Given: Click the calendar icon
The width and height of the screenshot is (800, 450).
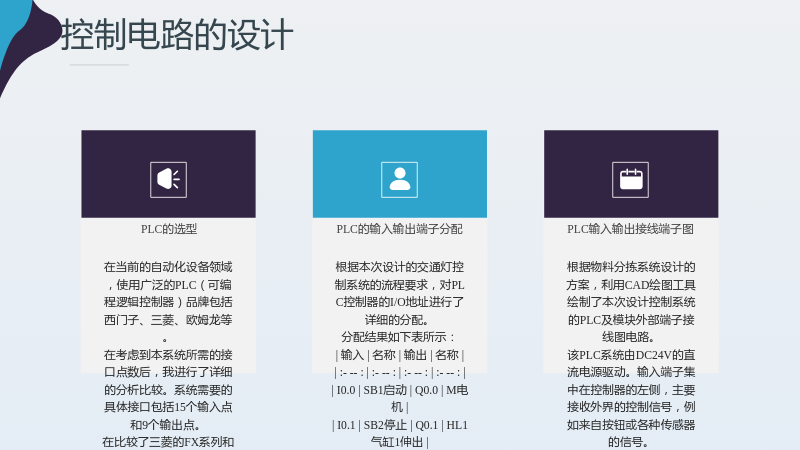Looking at the screenshot, I should click(631, 180).
